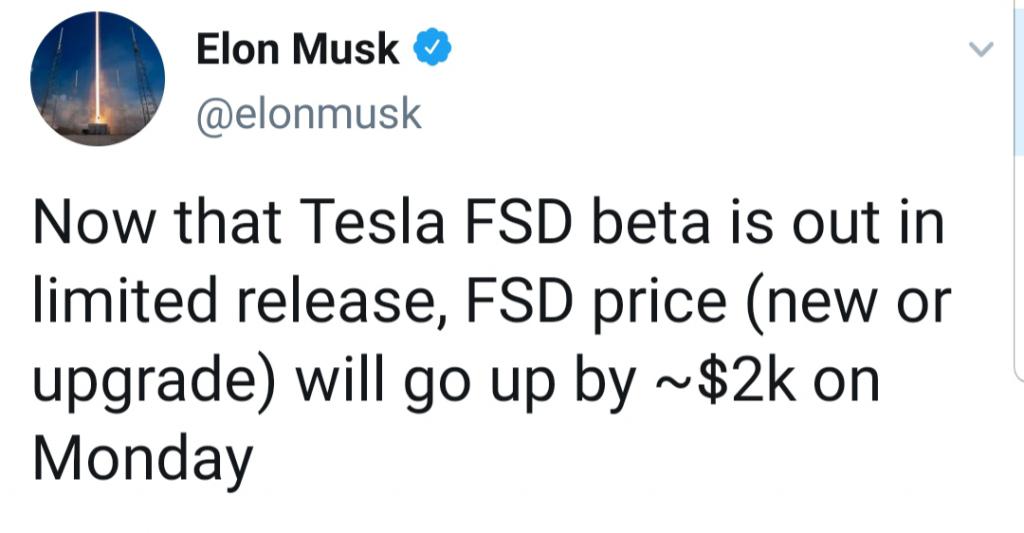This screenshot has height=533, width=1024.
Task: Click the word "upgrade)" in the tweet
Action: point(155,385)
